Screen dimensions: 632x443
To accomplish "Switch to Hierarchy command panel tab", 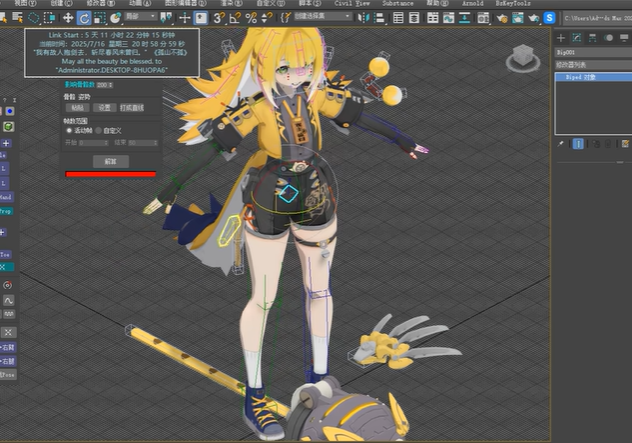I will pyautogui.click(x=592, y=38).
